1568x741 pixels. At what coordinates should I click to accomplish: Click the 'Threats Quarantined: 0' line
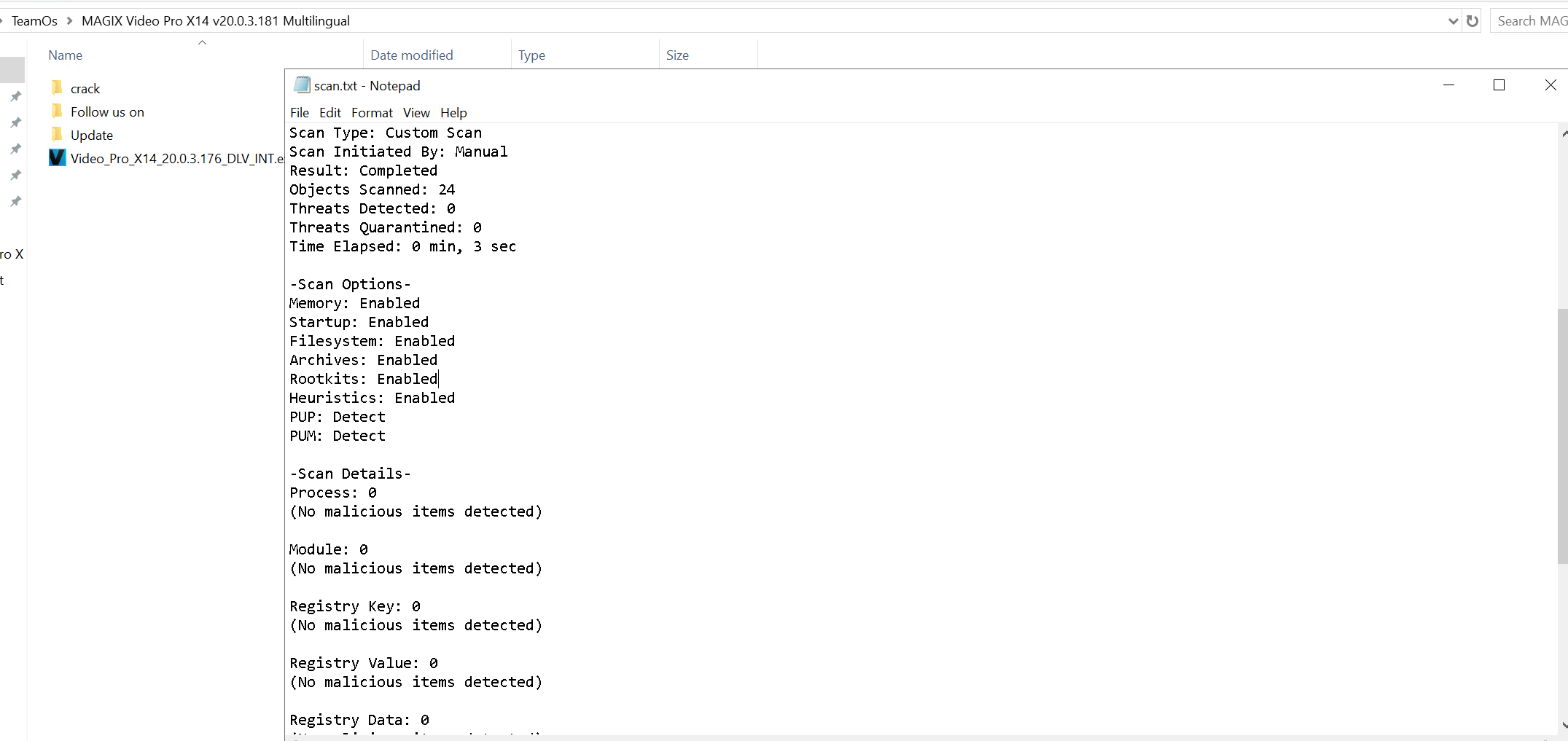(x=386, y=227)
